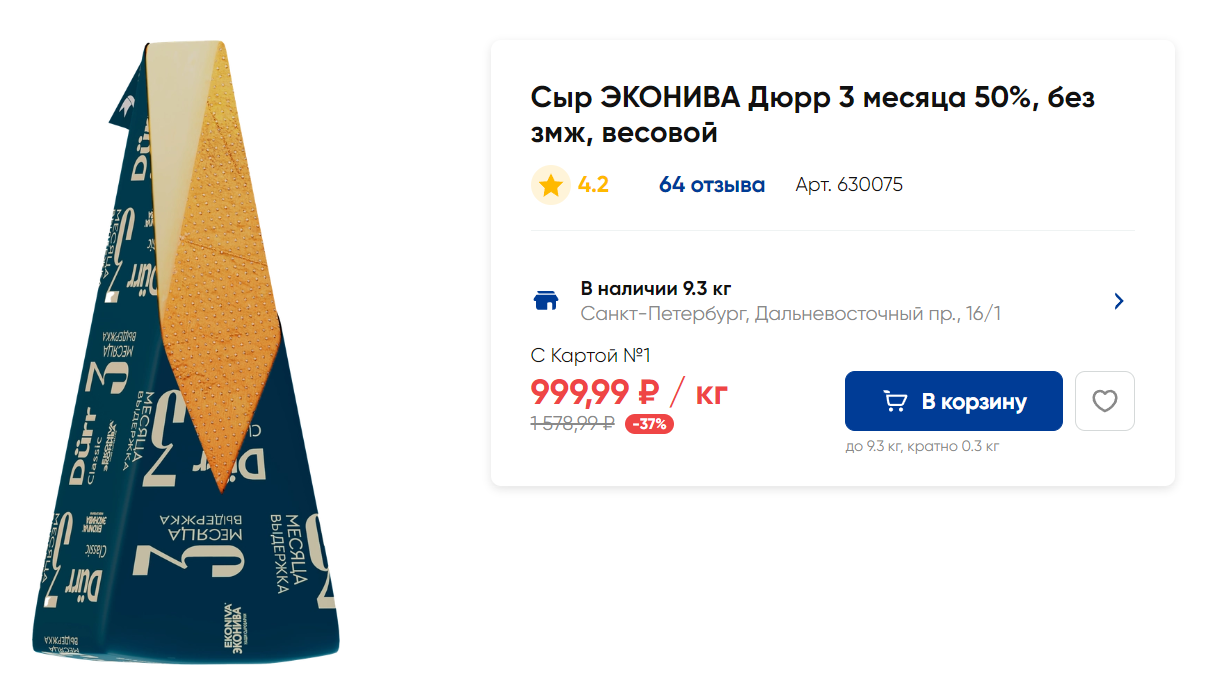Click the blue store availability icon
Screen dimensions: 1215x698
click(546, 301)
